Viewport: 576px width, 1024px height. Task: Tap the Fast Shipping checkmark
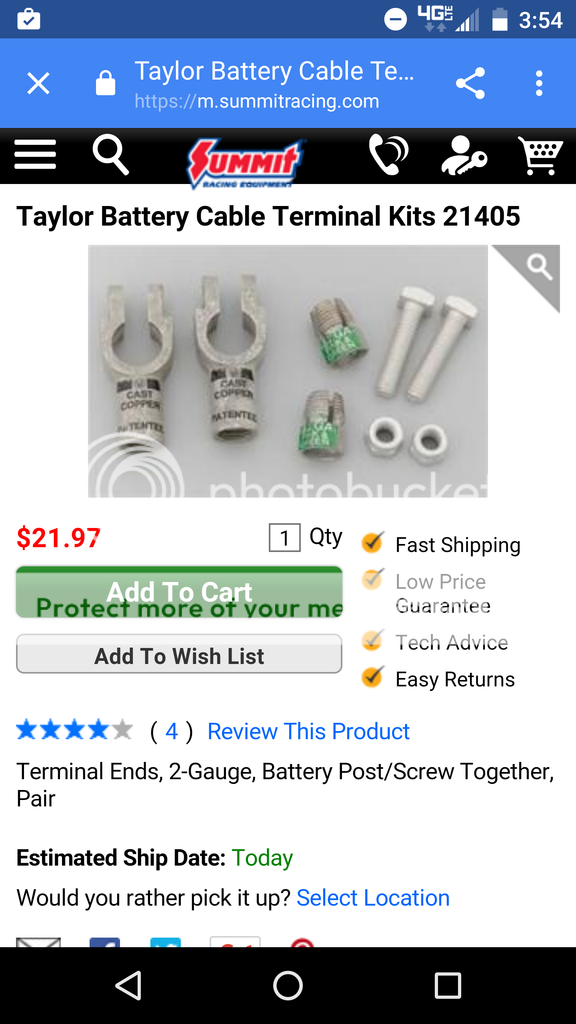coord(372,542)
